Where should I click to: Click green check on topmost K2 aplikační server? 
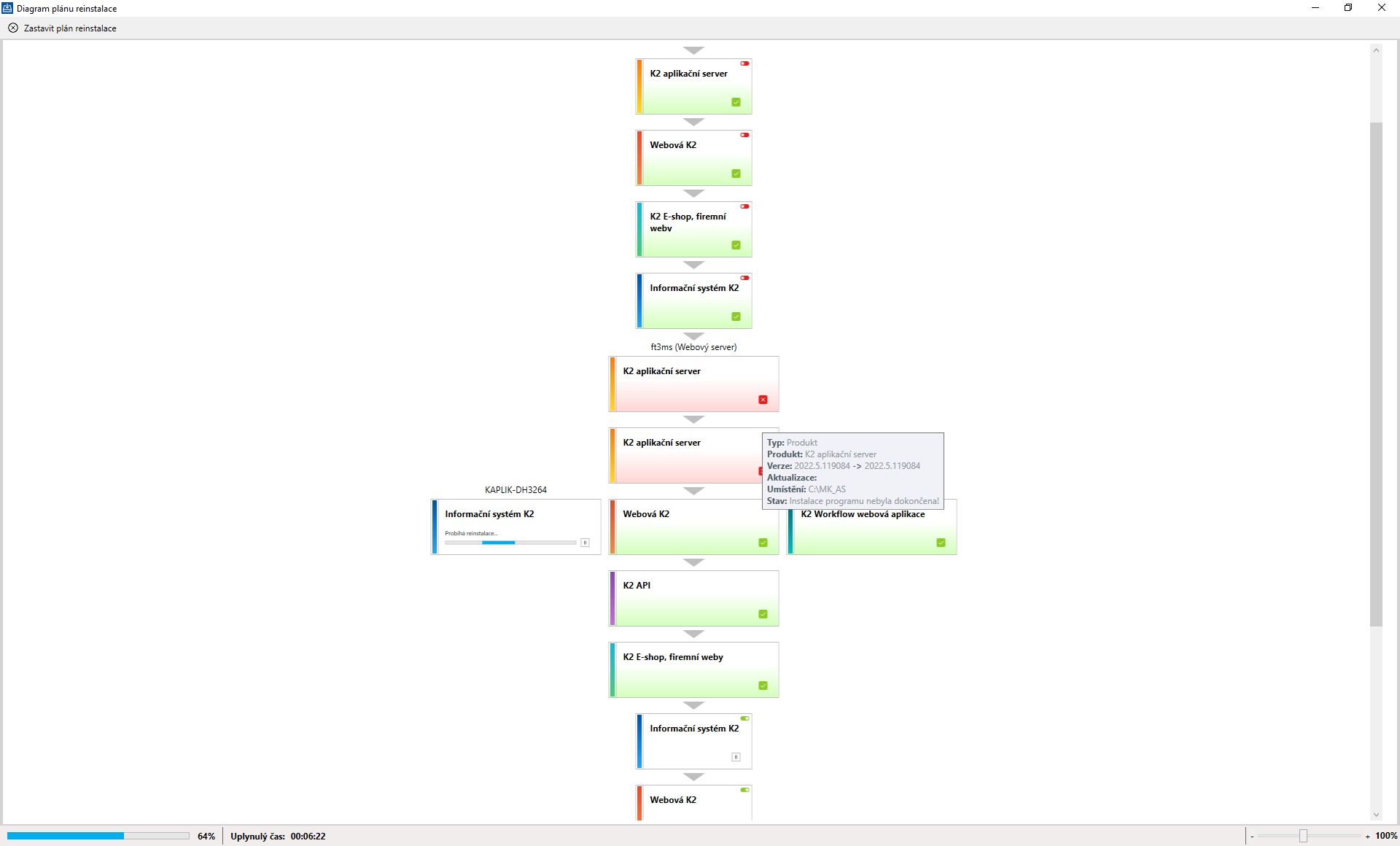point(736,102)
